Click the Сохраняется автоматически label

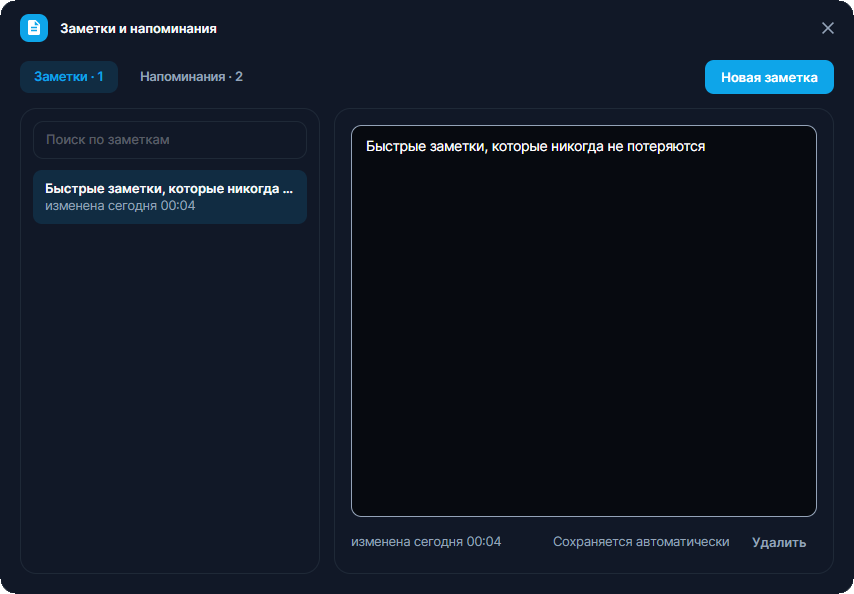(641, 542)
